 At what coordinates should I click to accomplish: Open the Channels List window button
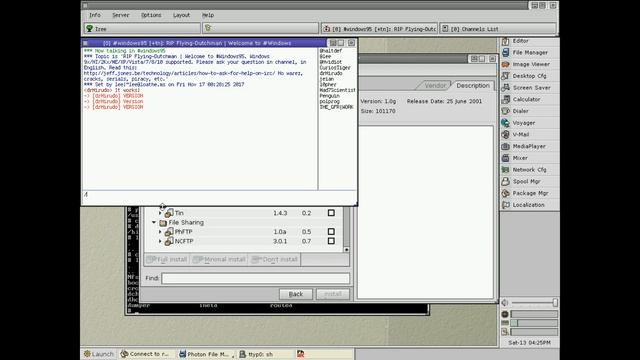[x=498, y=29]
